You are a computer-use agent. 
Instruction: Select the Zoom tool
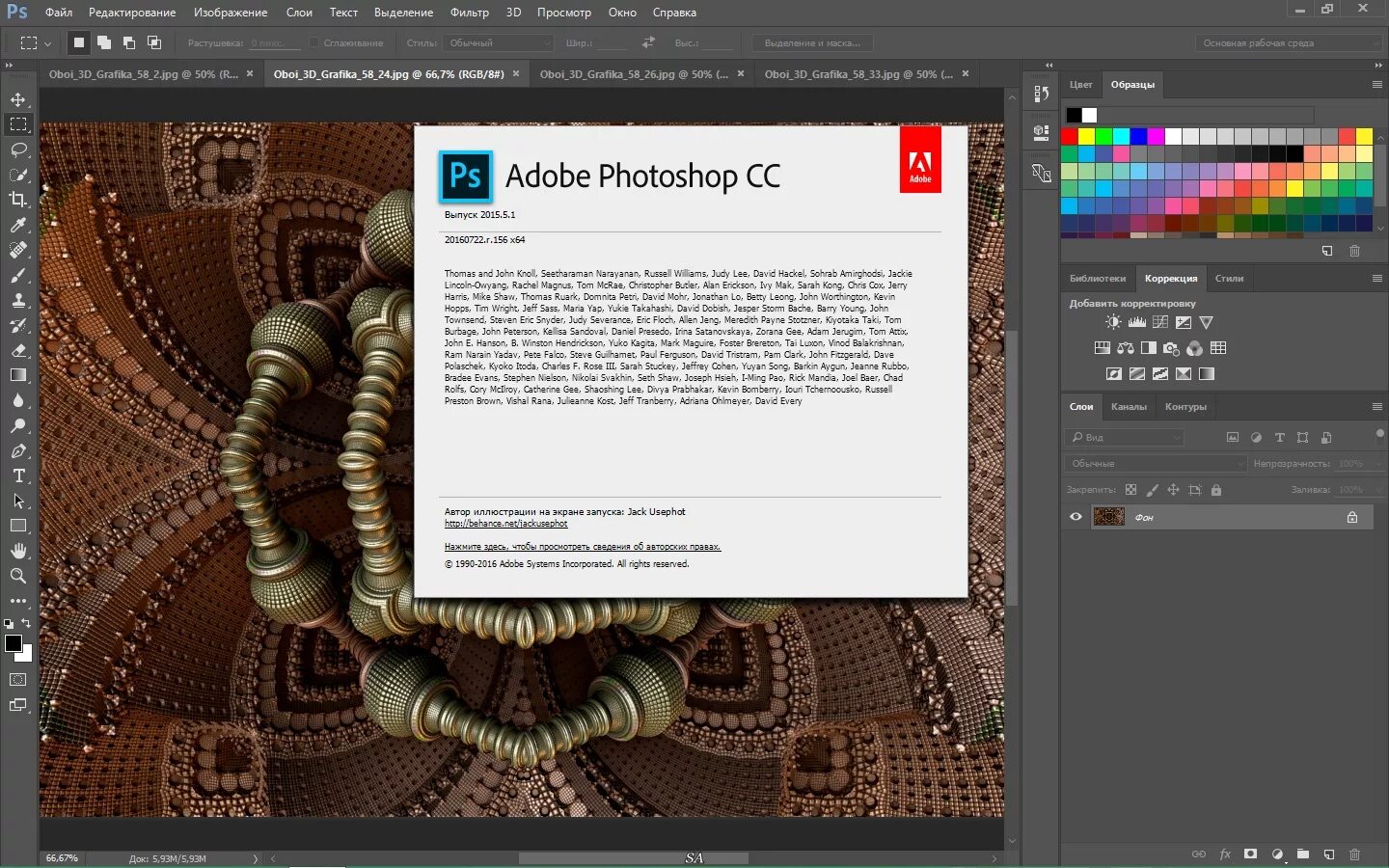point(18,576)
